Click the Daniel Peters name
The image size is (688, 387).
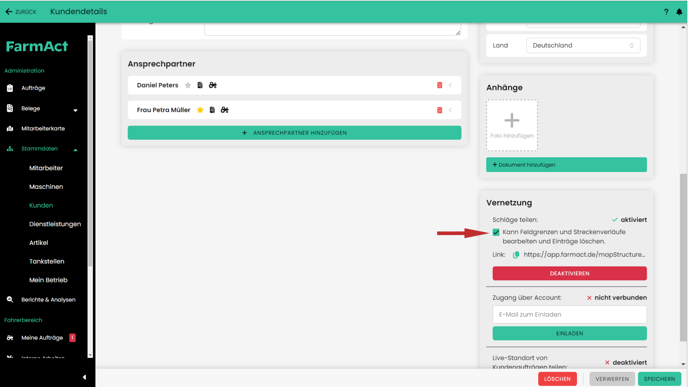point(158,85)
